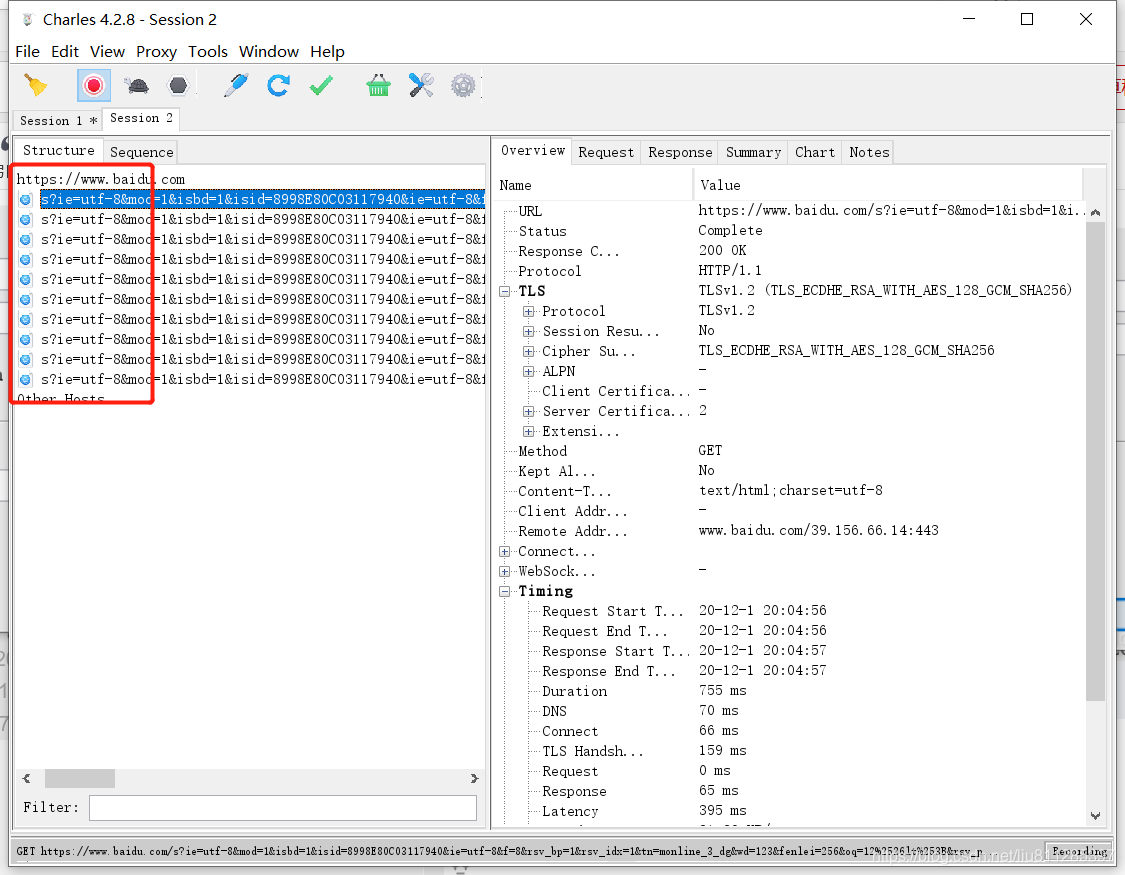This screenshot has height=875, width=1125.
Task: Open the Chart tab
Action: tap(814, 152)
